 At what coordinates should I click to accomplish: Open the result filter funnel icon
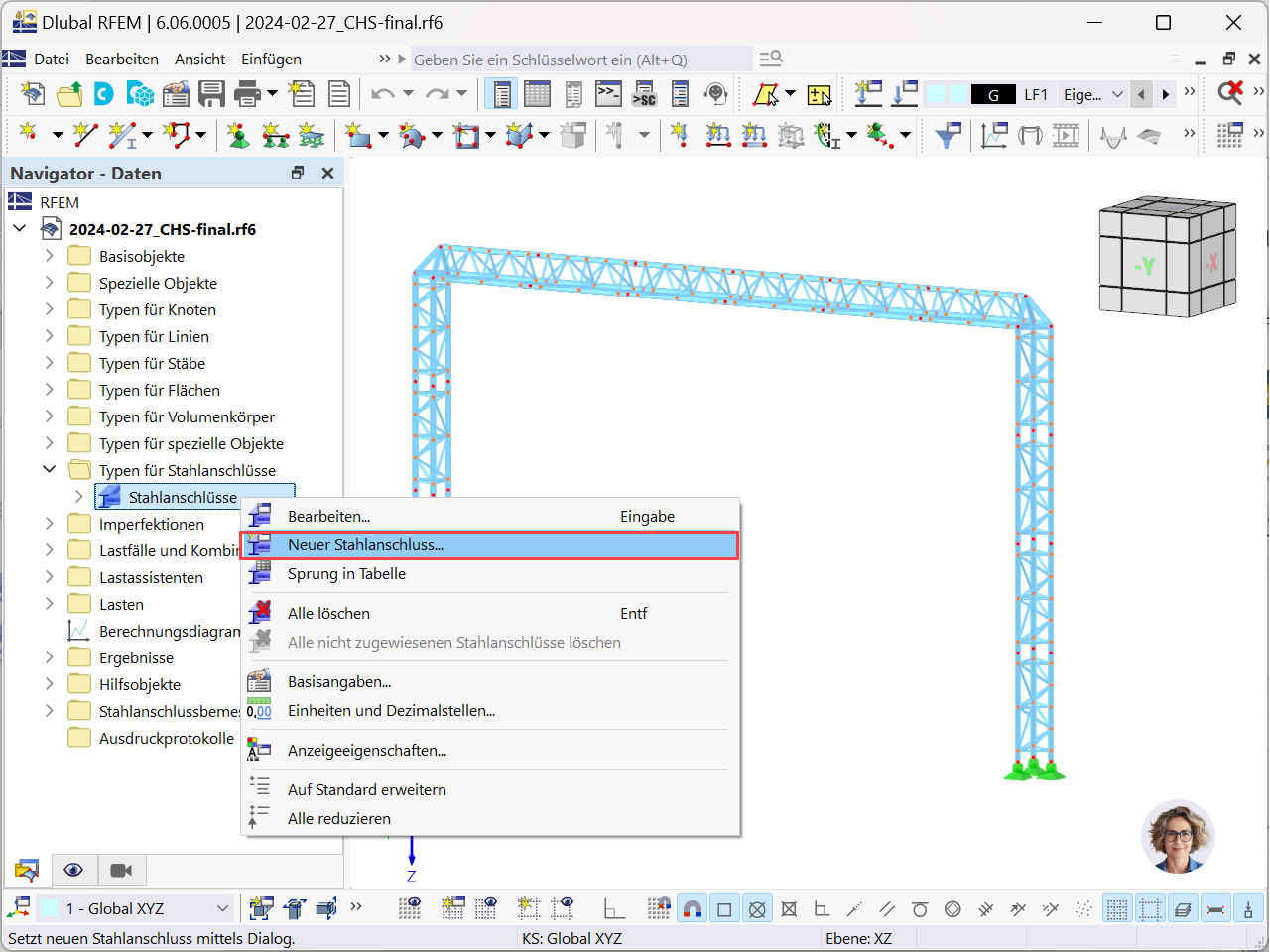coord(949,134)
